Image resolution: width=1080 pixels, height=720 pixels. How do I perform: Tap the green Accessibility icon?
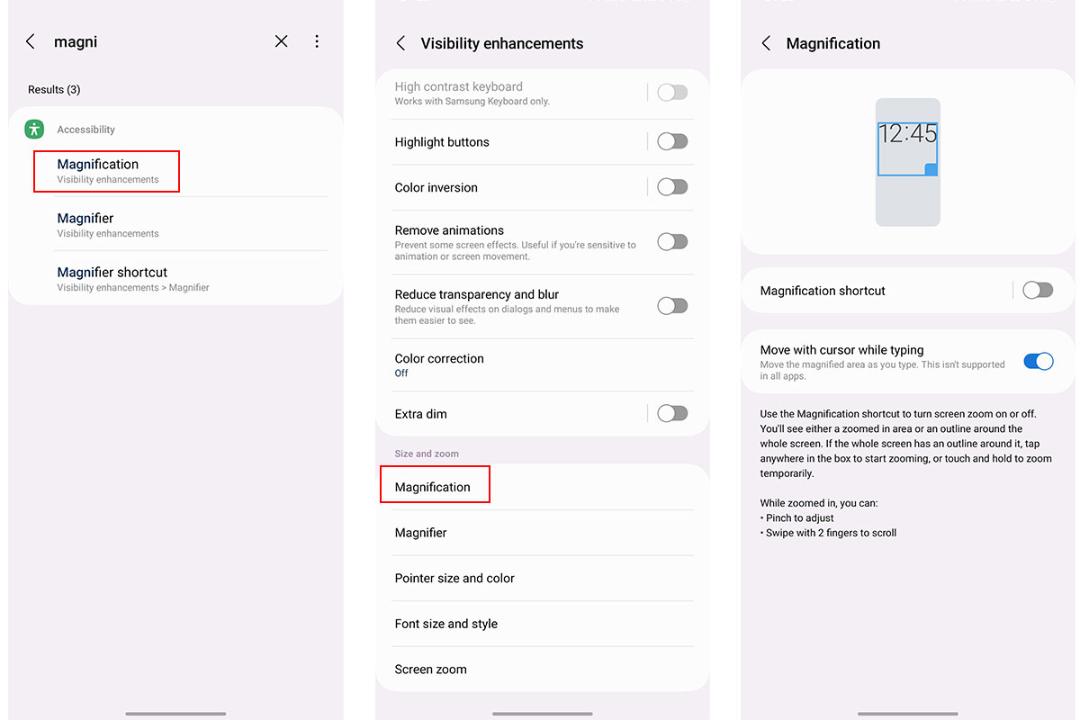34,129
